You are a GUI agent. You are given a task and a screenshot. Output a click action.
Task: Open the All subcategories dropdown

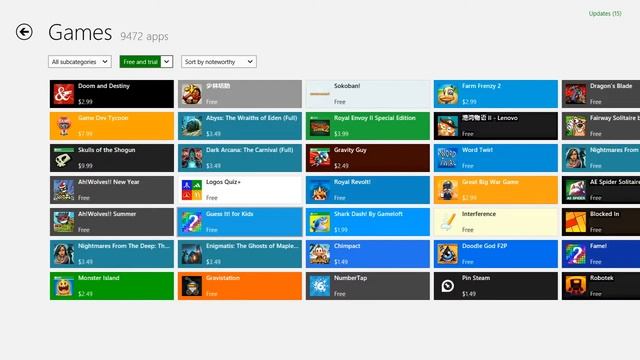click(x=80, y=62)
